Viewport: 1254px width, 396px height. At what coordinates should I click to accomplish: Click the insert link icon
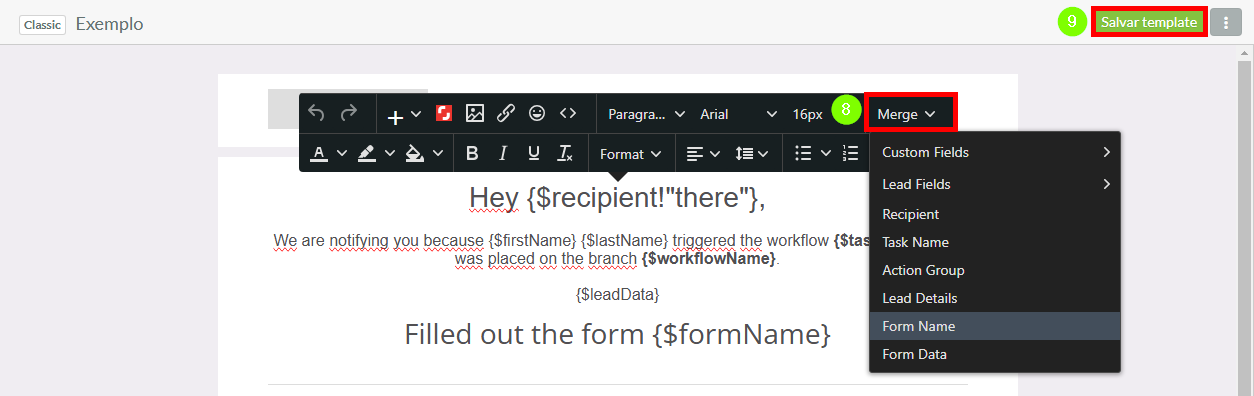click(506, 114)
